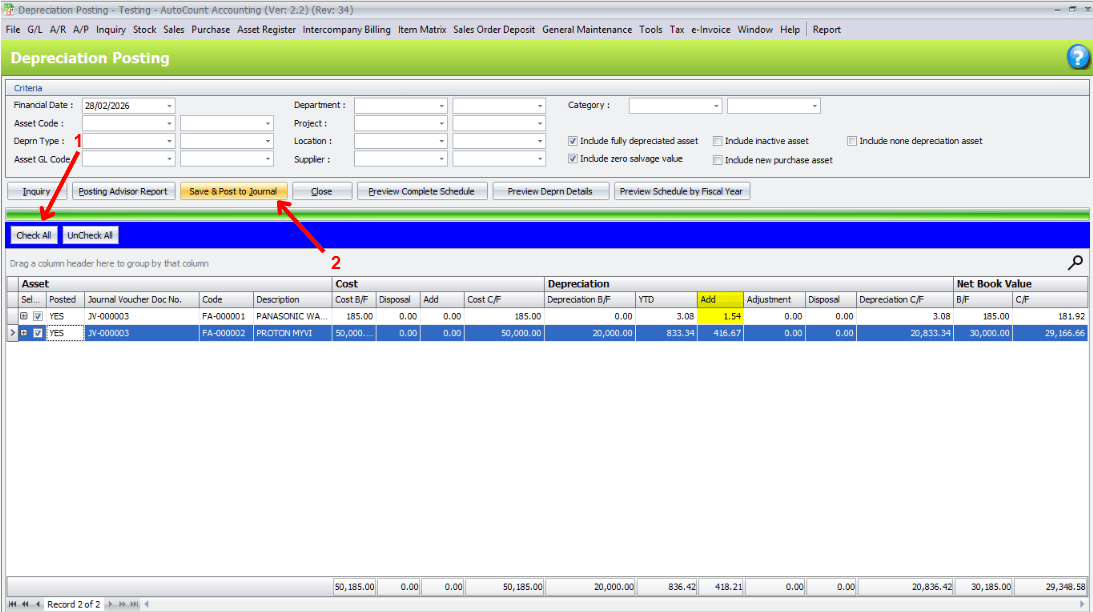
Task: Open the Asset Register menu
Action: [x=266, y=30]
